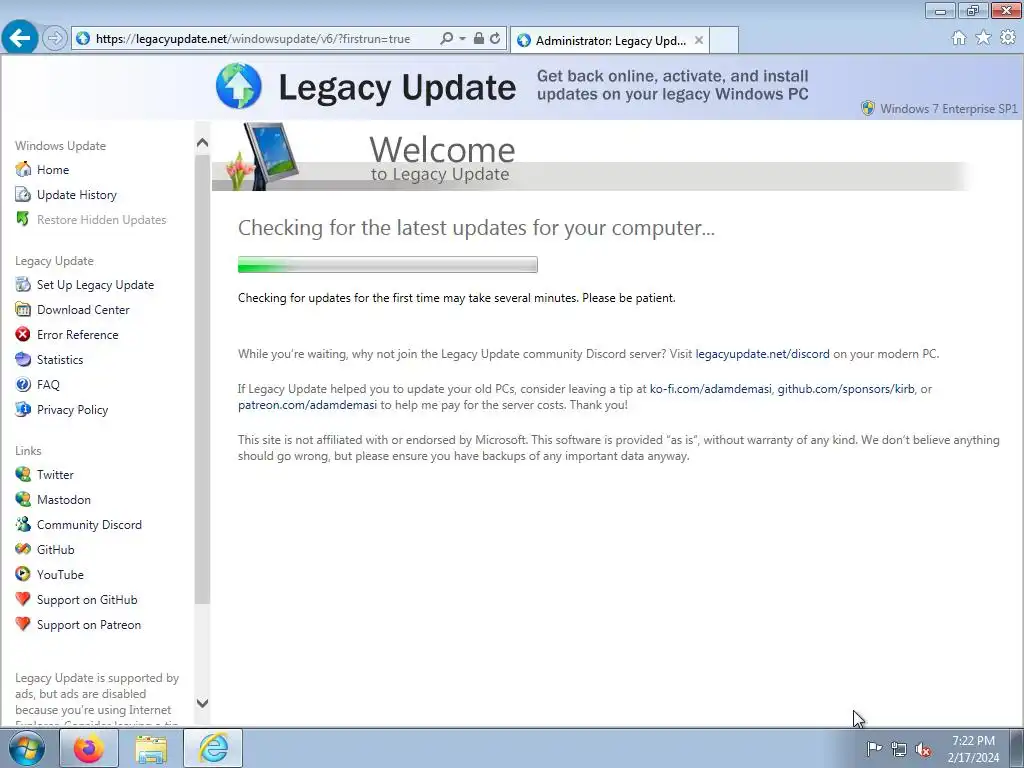This screenshot has height=768, width=1024.
Task: Open the legacyupdate.net/discord link
Action: click(762, 354)
